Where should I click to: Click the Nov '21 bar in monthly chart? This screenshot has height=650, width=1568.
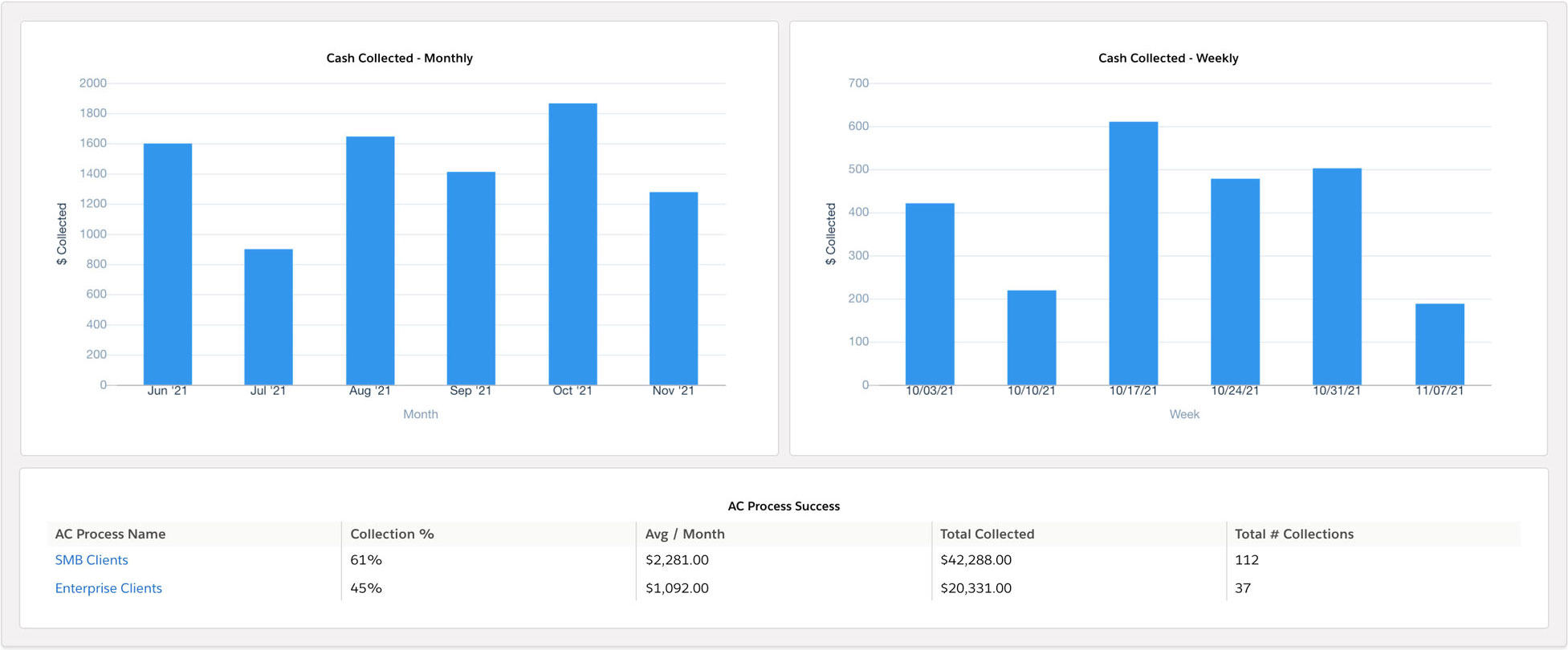(x=674, y=289)
